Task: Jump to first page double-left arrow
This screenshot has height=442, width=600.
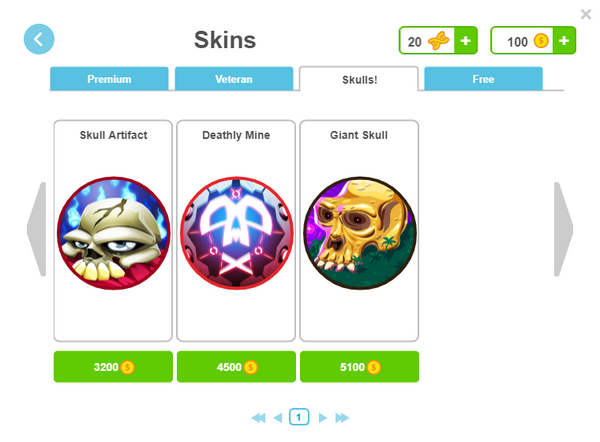Action: click(x=258, y=418)
